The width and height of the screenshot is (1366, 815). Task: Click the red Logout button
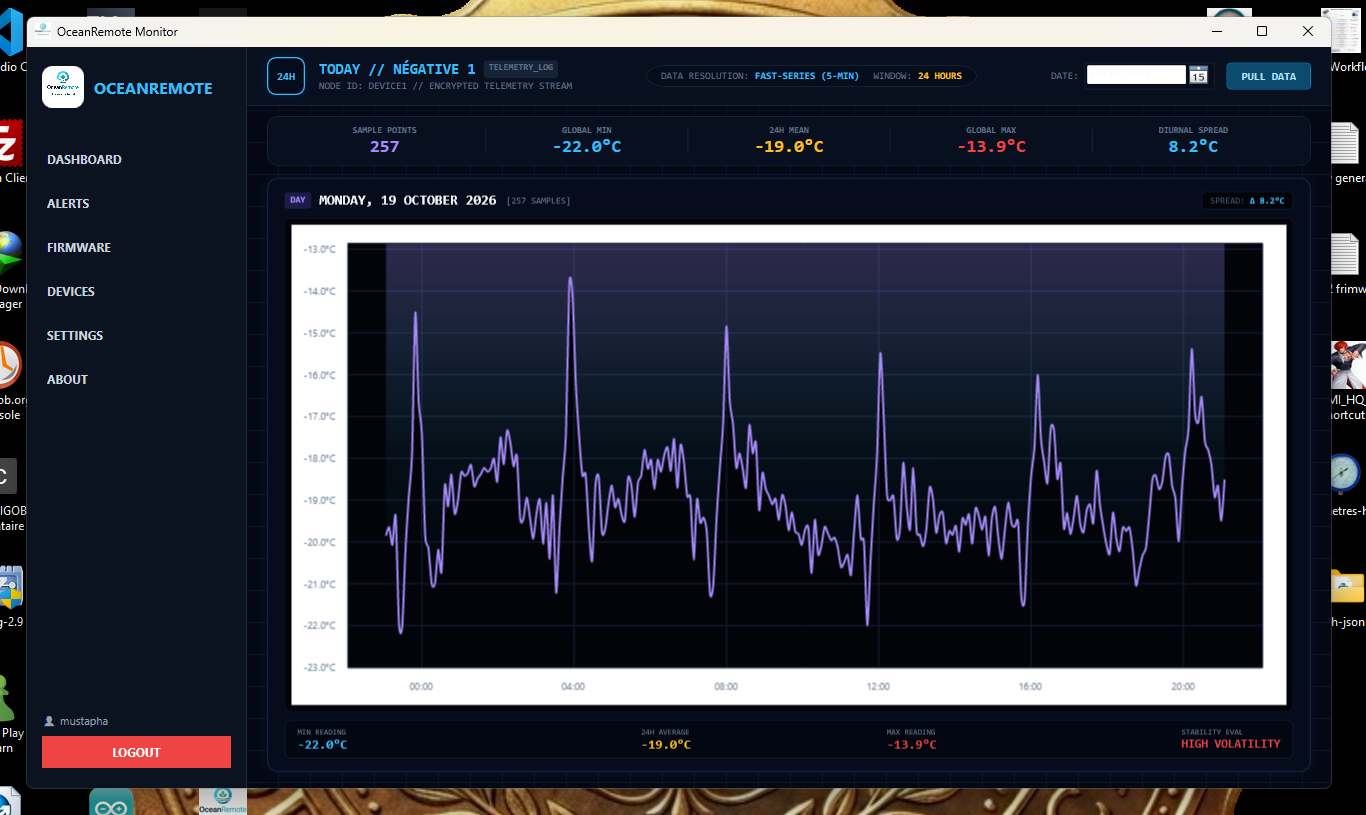click(x=136, y=752)
